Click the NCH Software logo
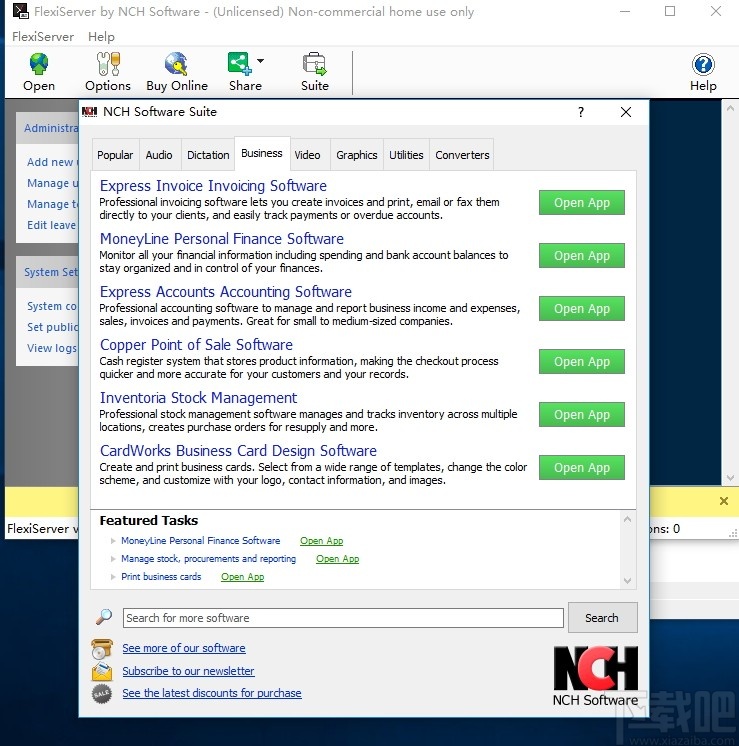 (595, 676)
